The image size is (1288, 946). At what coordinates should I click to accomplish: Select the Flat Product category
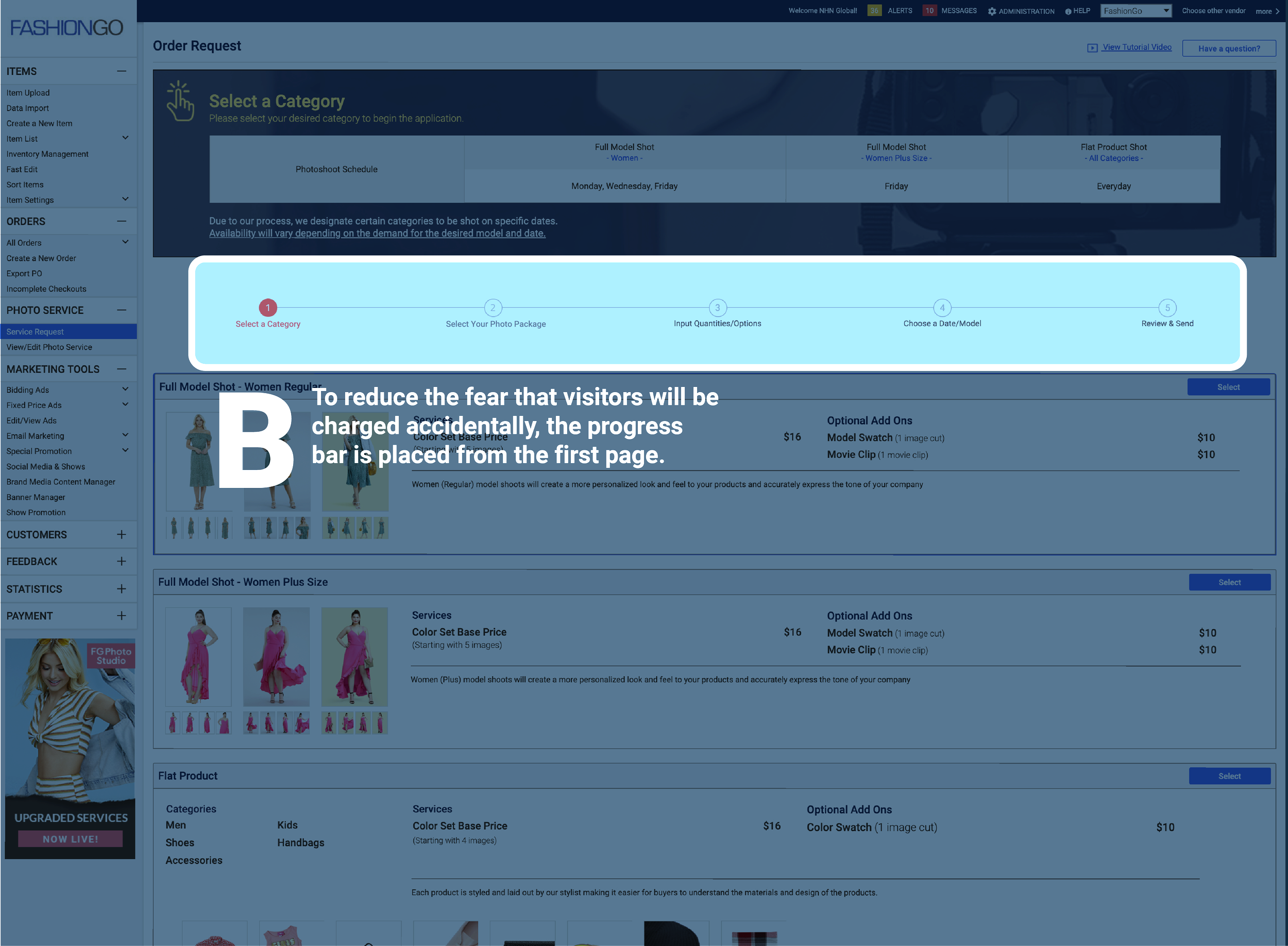tap(1229, 776)
